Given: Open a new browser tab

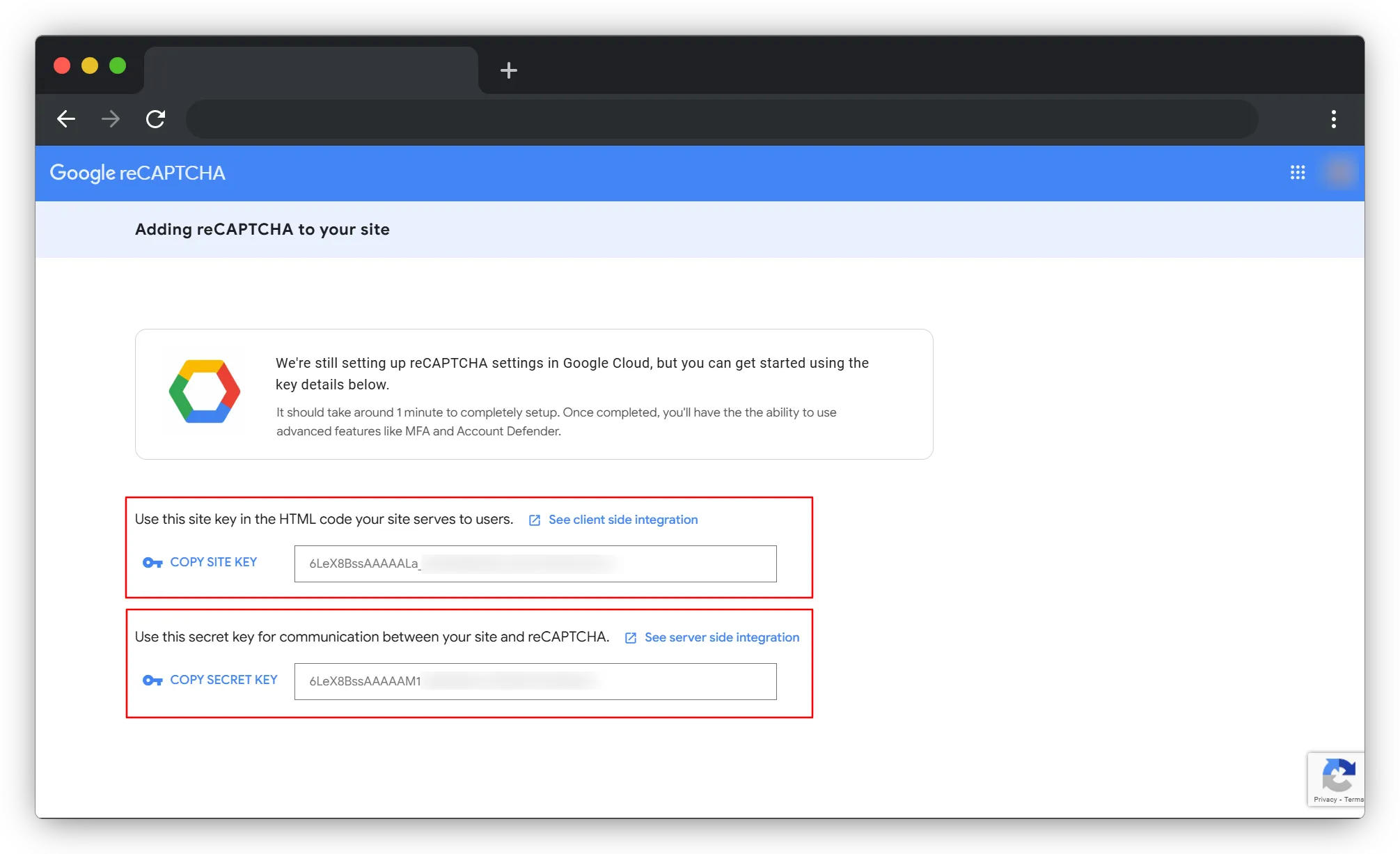Looking at the screenshot, I should pyautogui.click(x=509, y=70).
